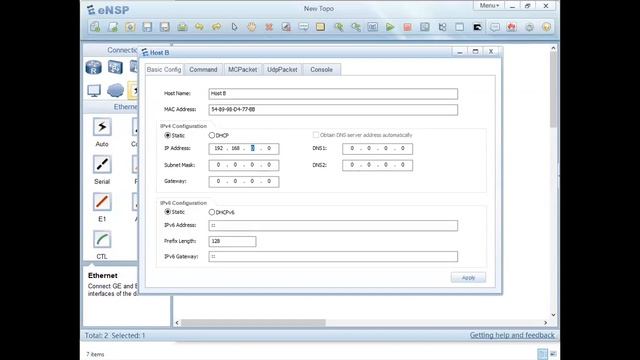Click the Save toolbar icon
Viewport: 640px width, 360px height.
click(147, 27)
